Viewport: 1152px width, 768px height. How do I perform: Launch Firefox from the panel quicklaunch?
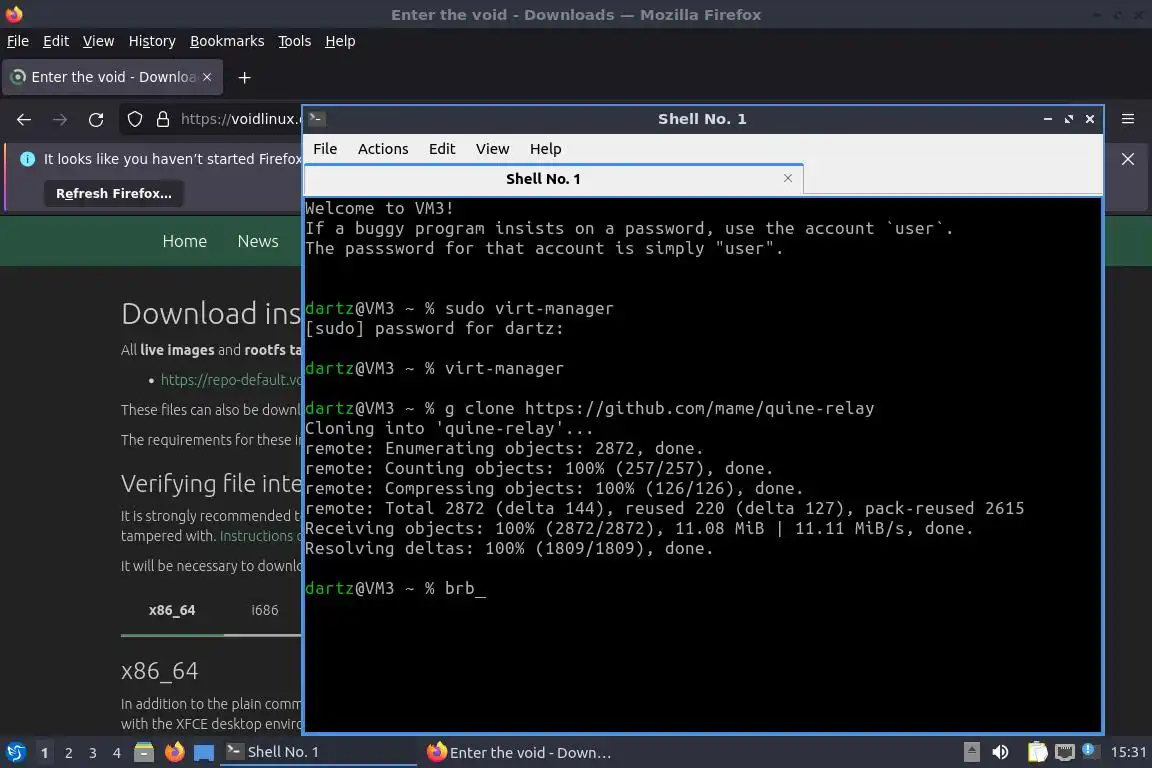pos(174,752)
